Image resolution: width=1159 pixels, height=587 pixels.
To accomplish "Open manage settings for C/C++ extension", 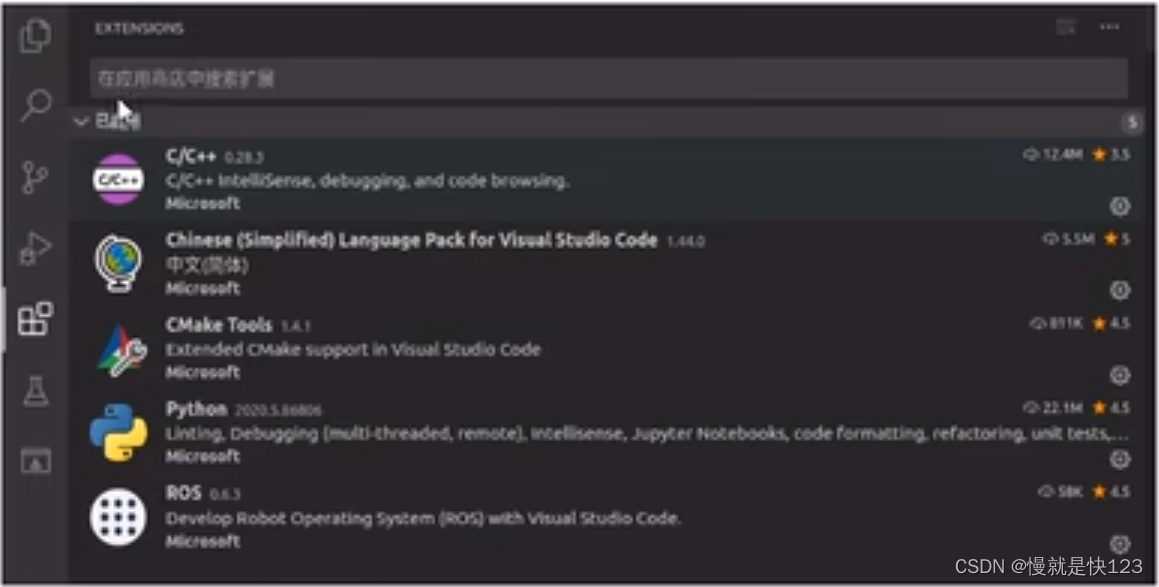I will [x=1118, y=207].
